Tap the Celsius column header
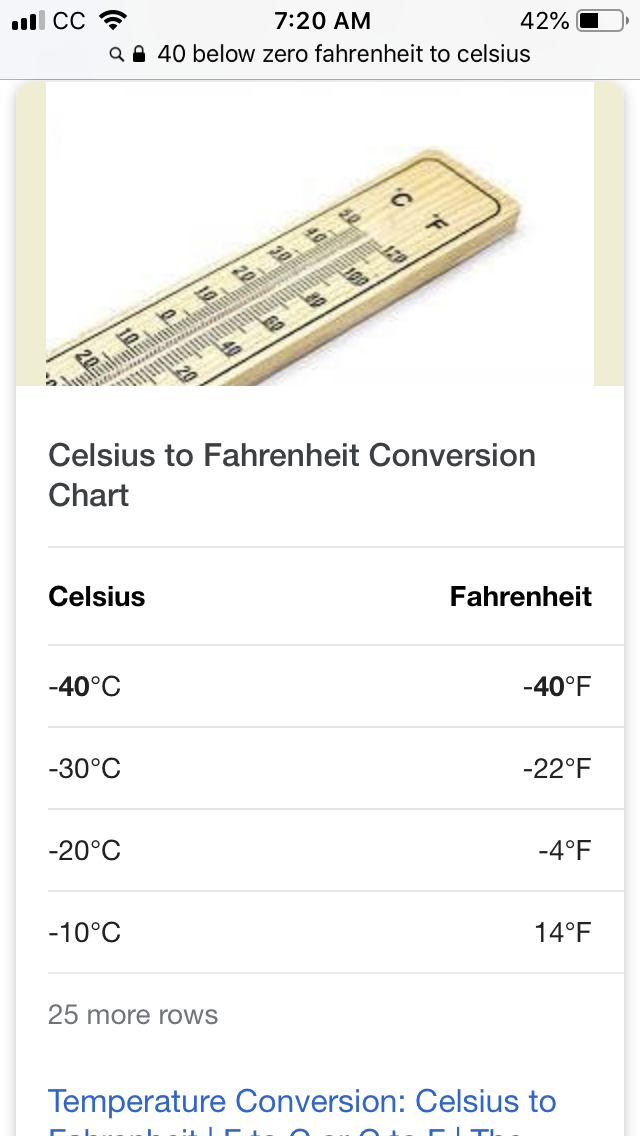This screenshot has height=1136, width=640. click(x=97, y=597)
